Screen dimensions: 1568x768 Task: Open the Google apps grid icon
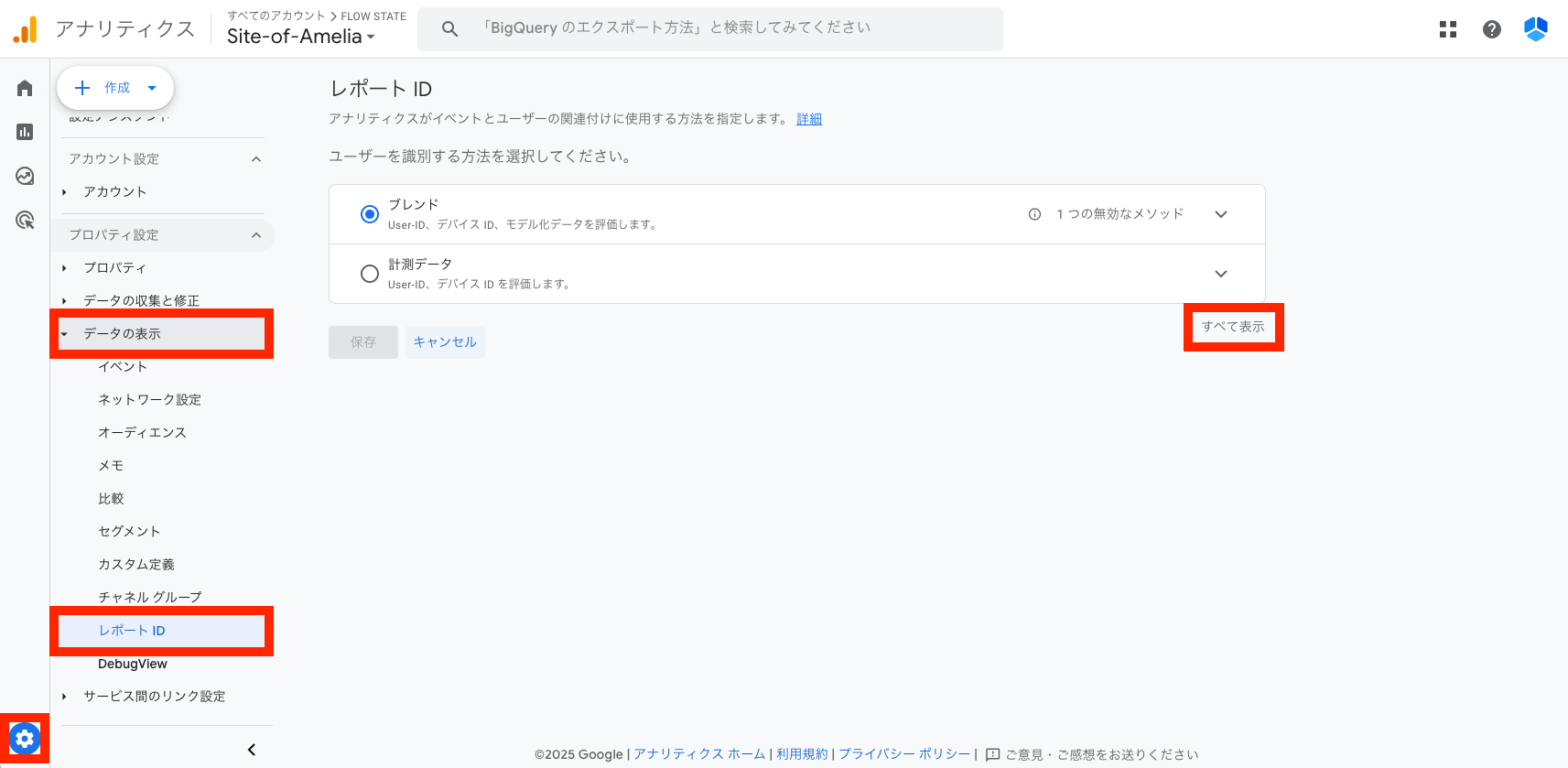(1447, 29)
